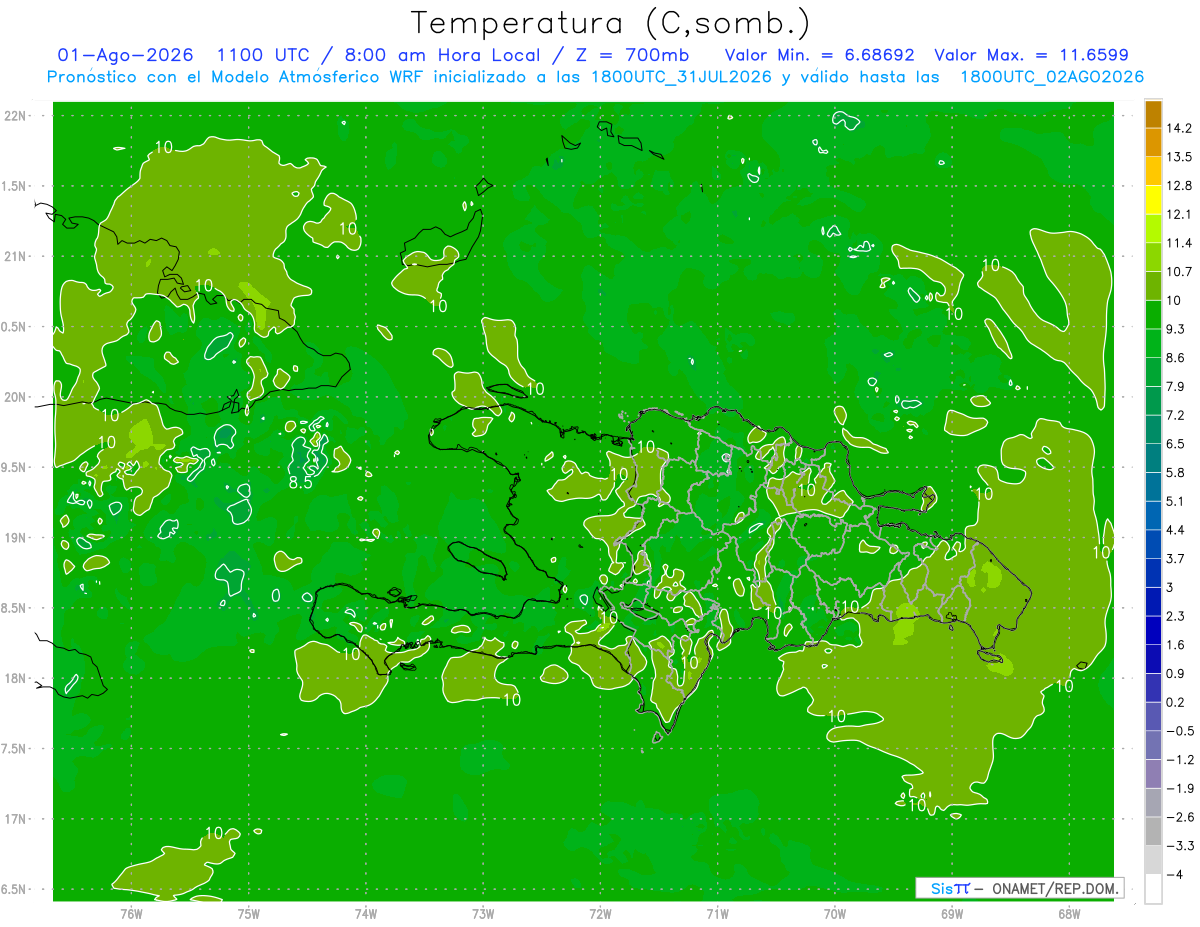Click the "7.9" colorbar value
The width and height of the screenshot is (1200, 927).
[1176, 386]
